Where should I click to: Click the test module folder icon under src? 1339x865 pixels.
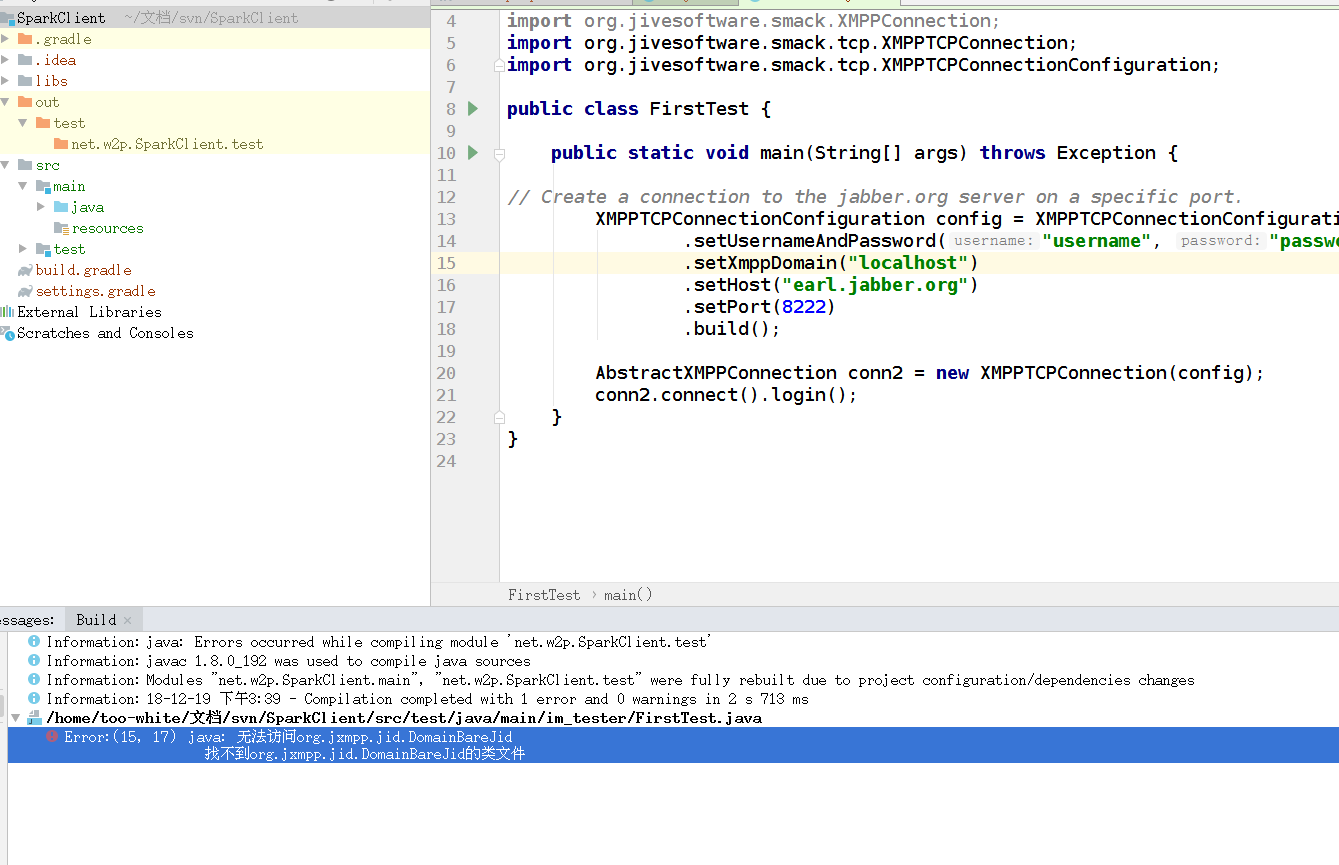click(x=43, y=249)
